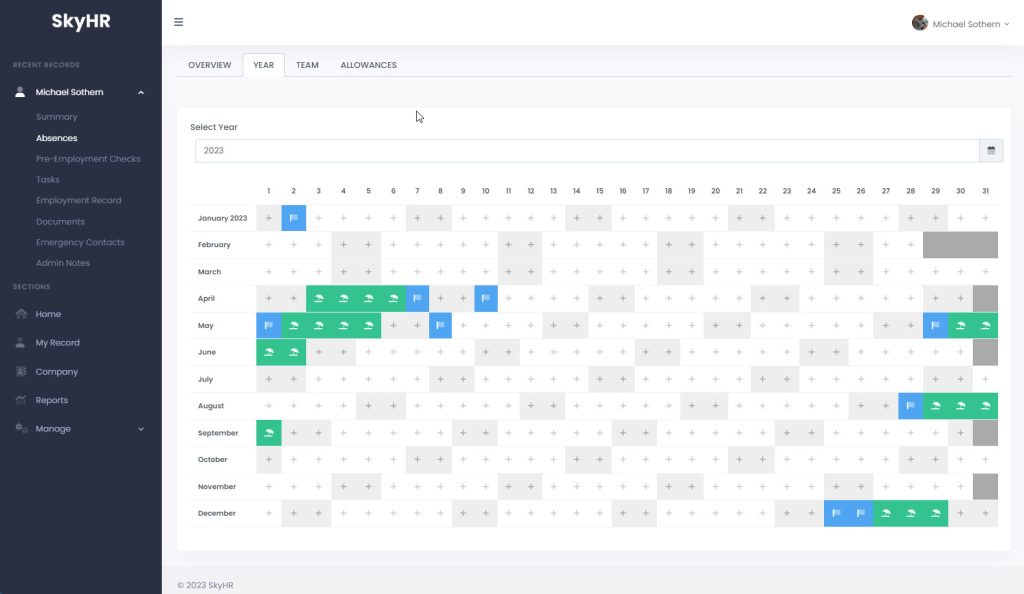The width and height of the screenshot is (1024, 594).
Task: Click the Select Year input field
Action: (586, 151)
